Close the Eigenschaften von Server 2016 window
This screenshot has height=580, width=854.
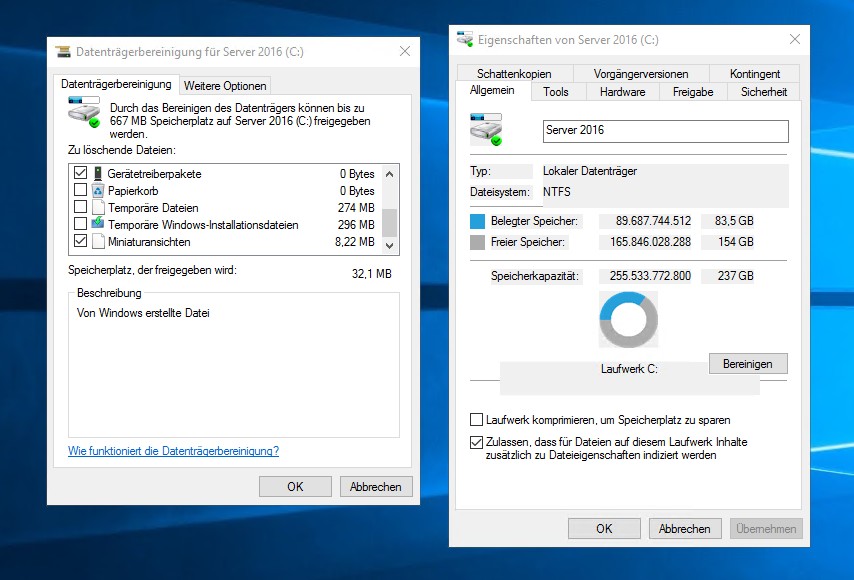tap(795, 39)
